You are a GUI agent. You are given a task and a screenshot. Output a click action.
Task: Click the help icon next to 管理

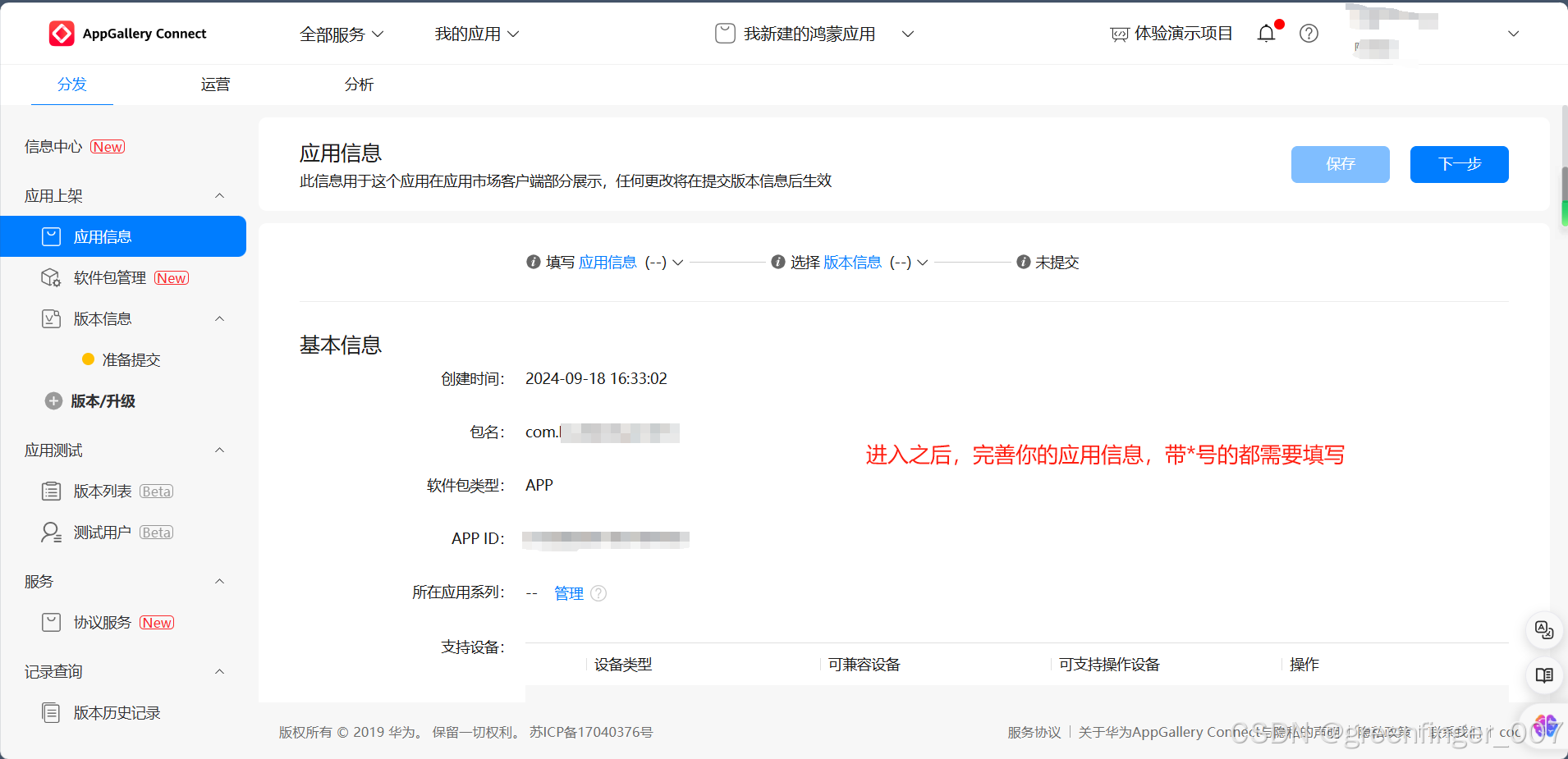(598, 593)
